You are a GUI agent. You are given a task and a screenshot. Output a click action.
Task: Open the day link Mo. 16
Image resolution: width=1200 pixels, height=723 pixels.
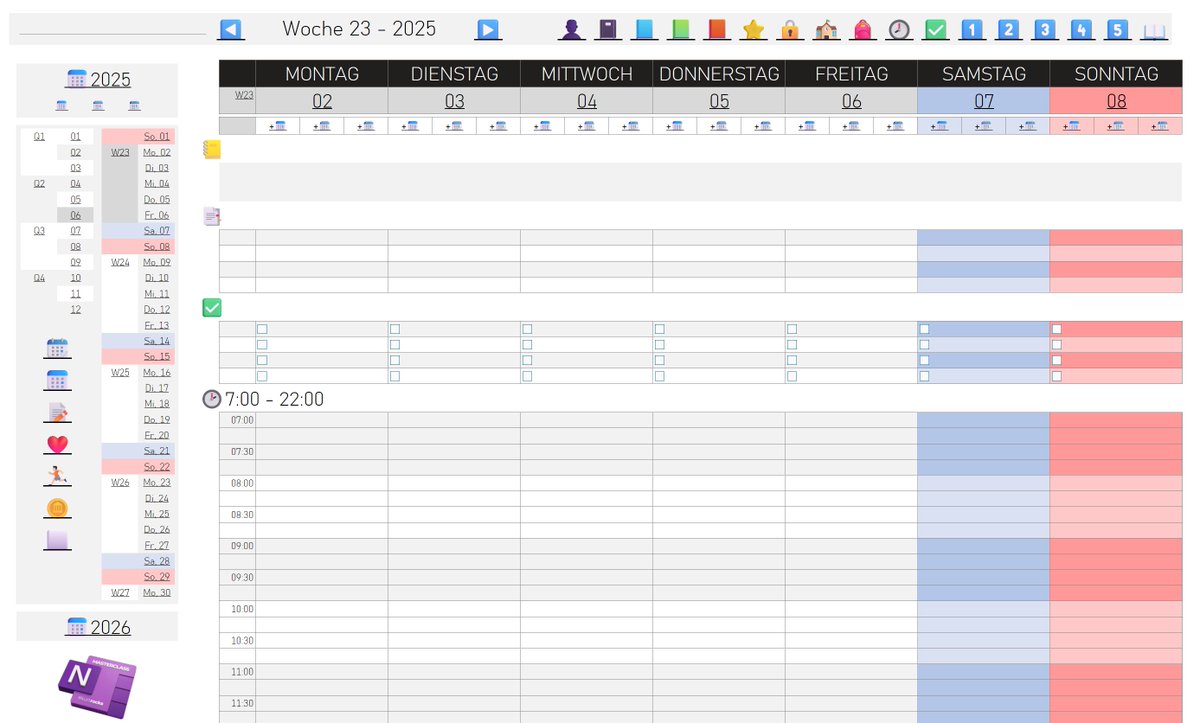click(x=157, y=372)
